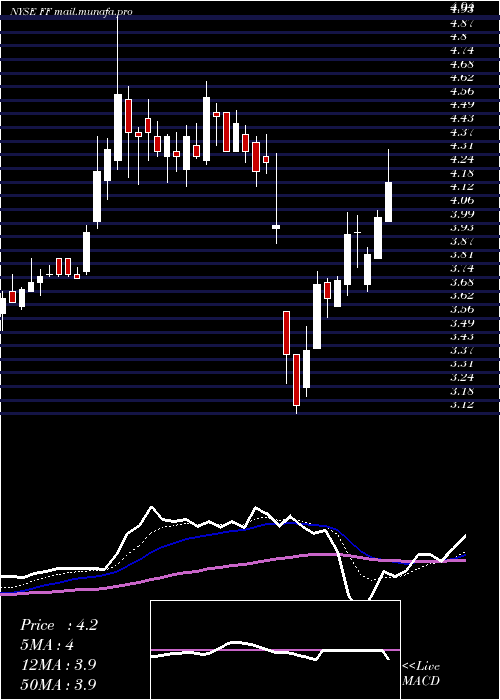
Task: Click the 4.74 price axis label
Action: point(461,50)
